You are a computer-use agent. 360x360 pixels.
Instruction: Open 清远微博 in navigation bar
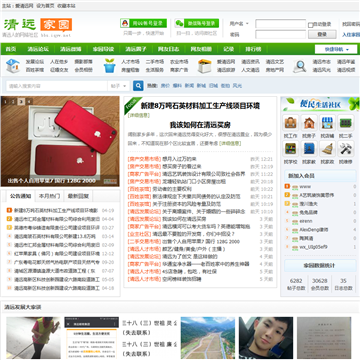pos(71,49)
